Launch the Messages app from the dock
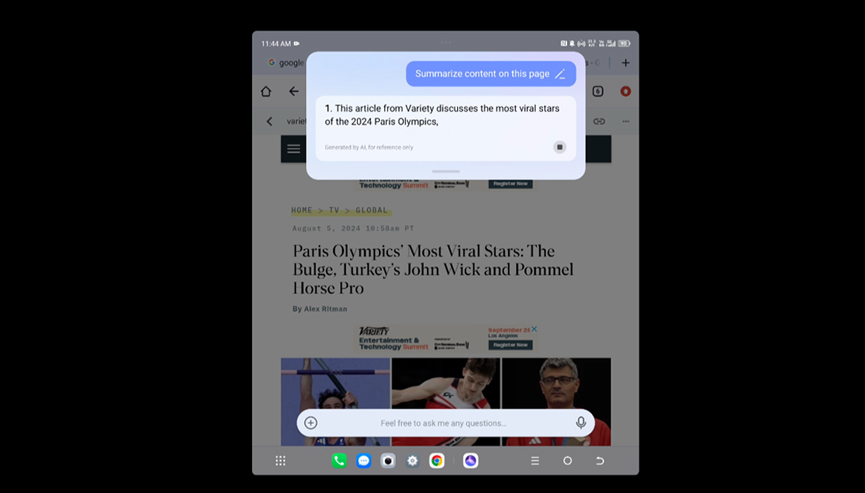 (364, 461)
